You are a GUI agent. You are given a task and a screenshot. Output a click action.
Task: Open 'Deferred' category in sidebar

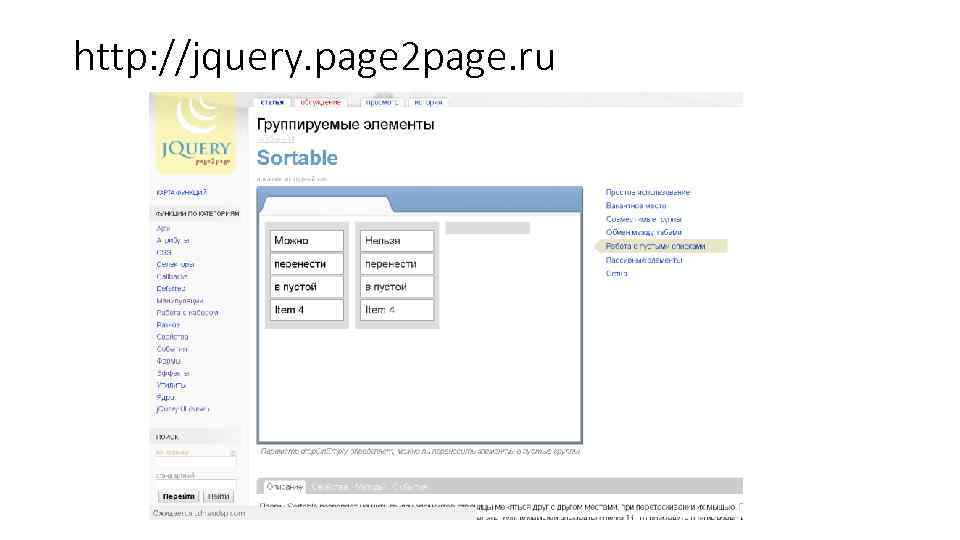[171, 288]
